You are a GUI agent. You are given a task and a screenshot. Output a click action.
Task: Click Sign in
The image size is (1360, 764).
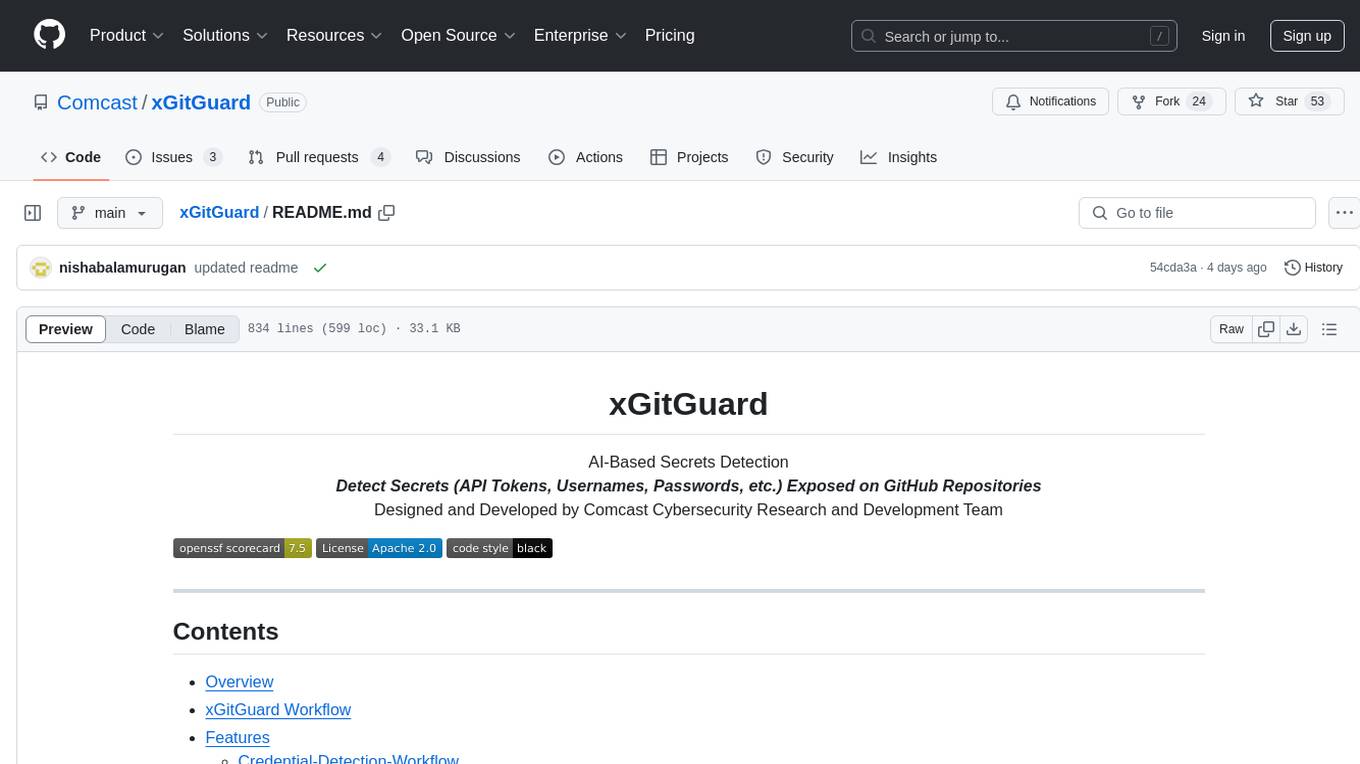(1223, 36)
